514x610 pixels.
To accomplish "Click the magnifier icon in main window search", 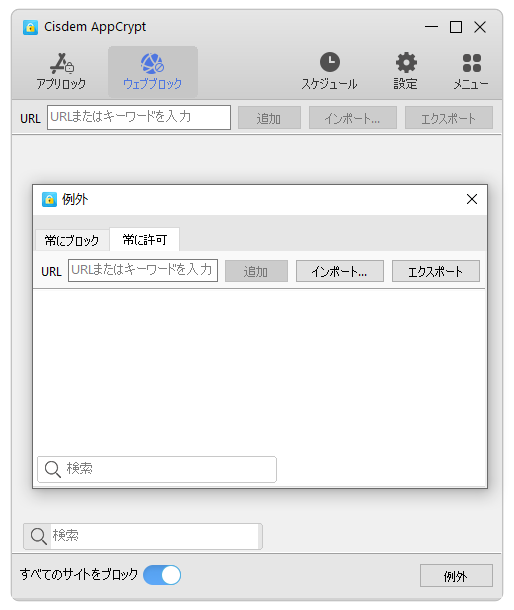I will pos(39,536).
